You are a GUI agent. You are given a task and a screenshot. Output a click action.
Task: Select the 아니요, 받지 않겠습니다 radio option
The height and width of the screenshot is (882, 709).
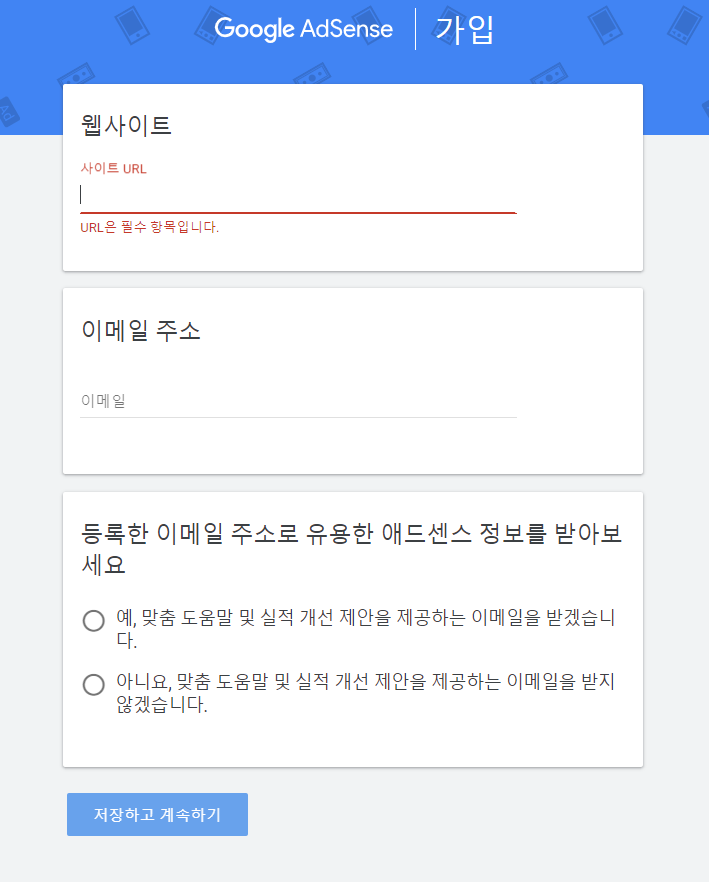click(x=93, y=685)
